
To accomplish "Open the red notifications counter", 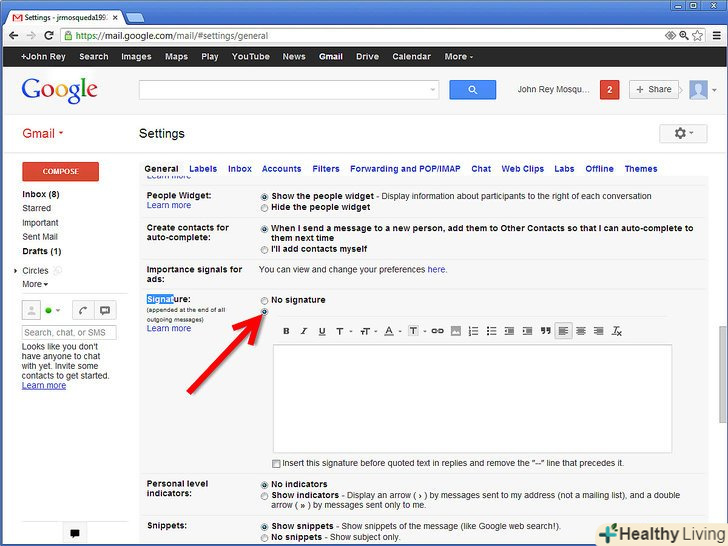I will tap(610, 90).
